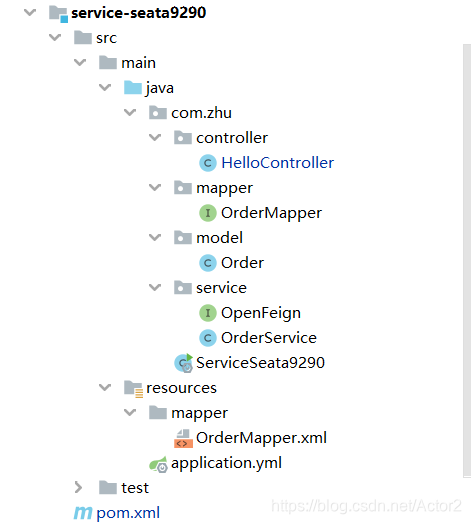Click the service package icon

183,287
